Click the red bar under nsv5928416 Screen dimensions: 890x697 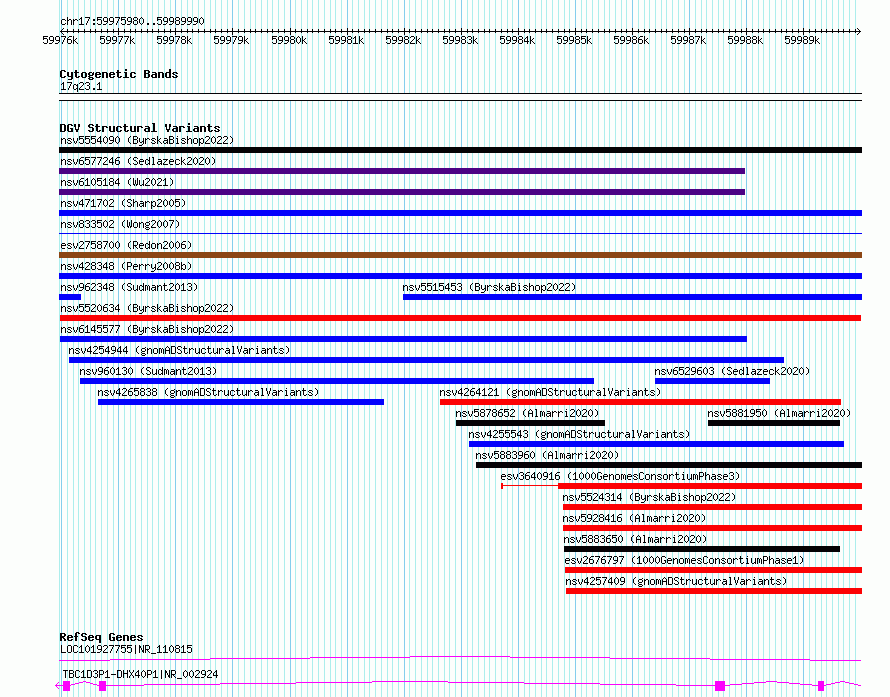tap(712, 528)
